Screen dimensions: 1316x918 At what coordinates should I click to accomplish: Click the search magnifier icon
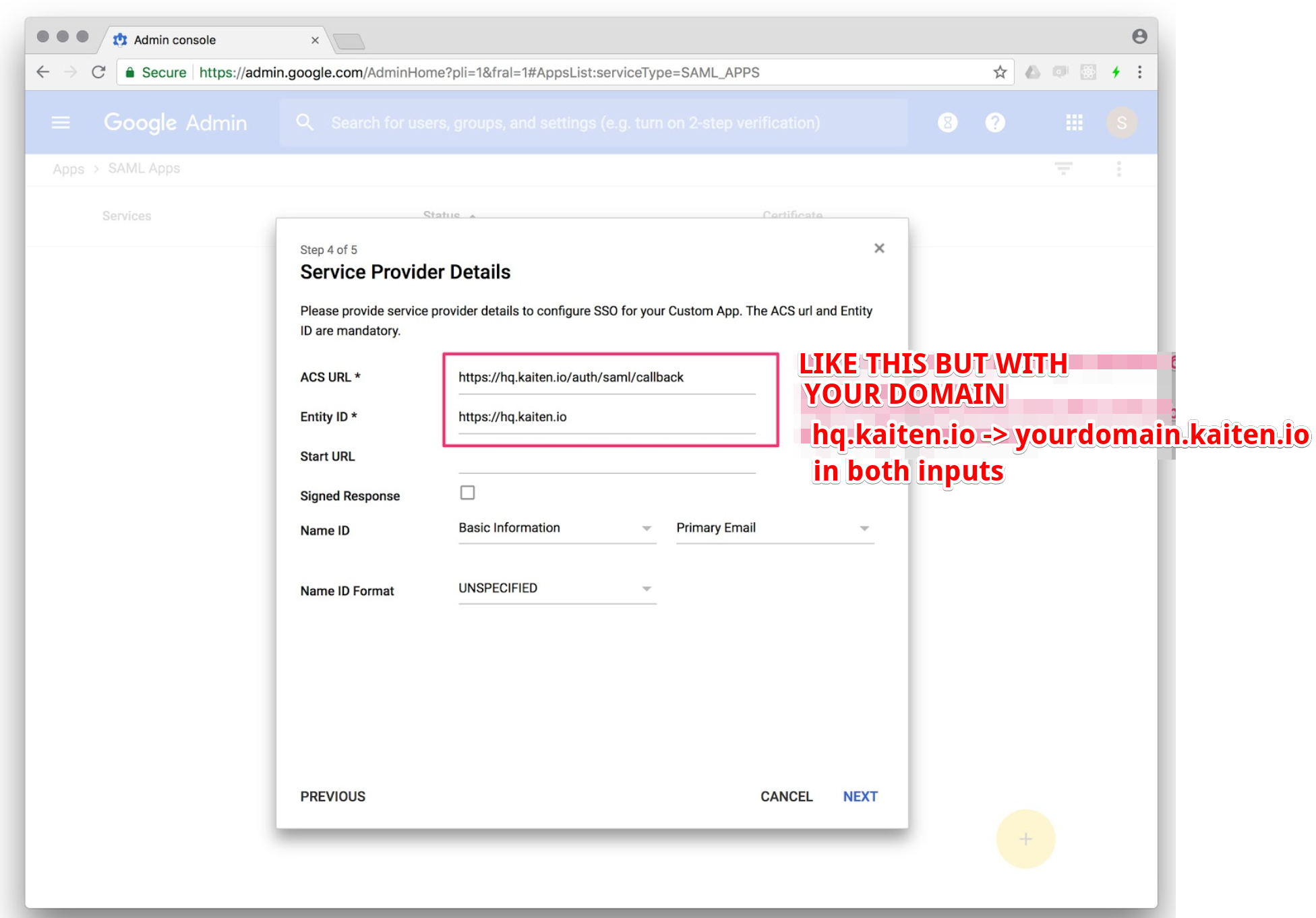coord(305,123)
